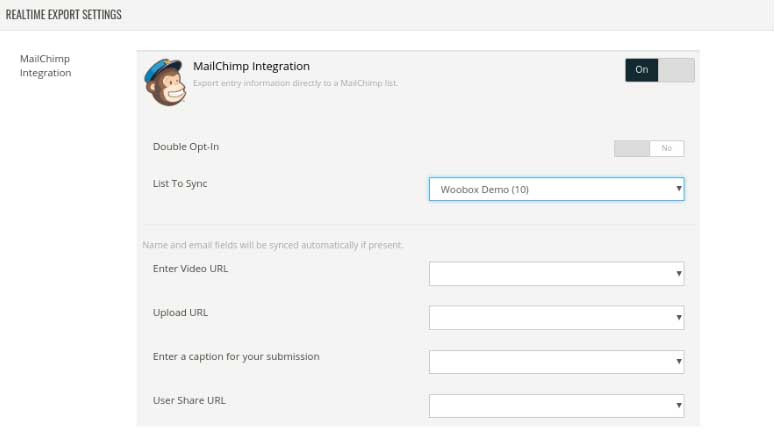Click arrow on Woobox Demo (10) select
This screenshot has height=446, width=775.
tap(679, 188)
